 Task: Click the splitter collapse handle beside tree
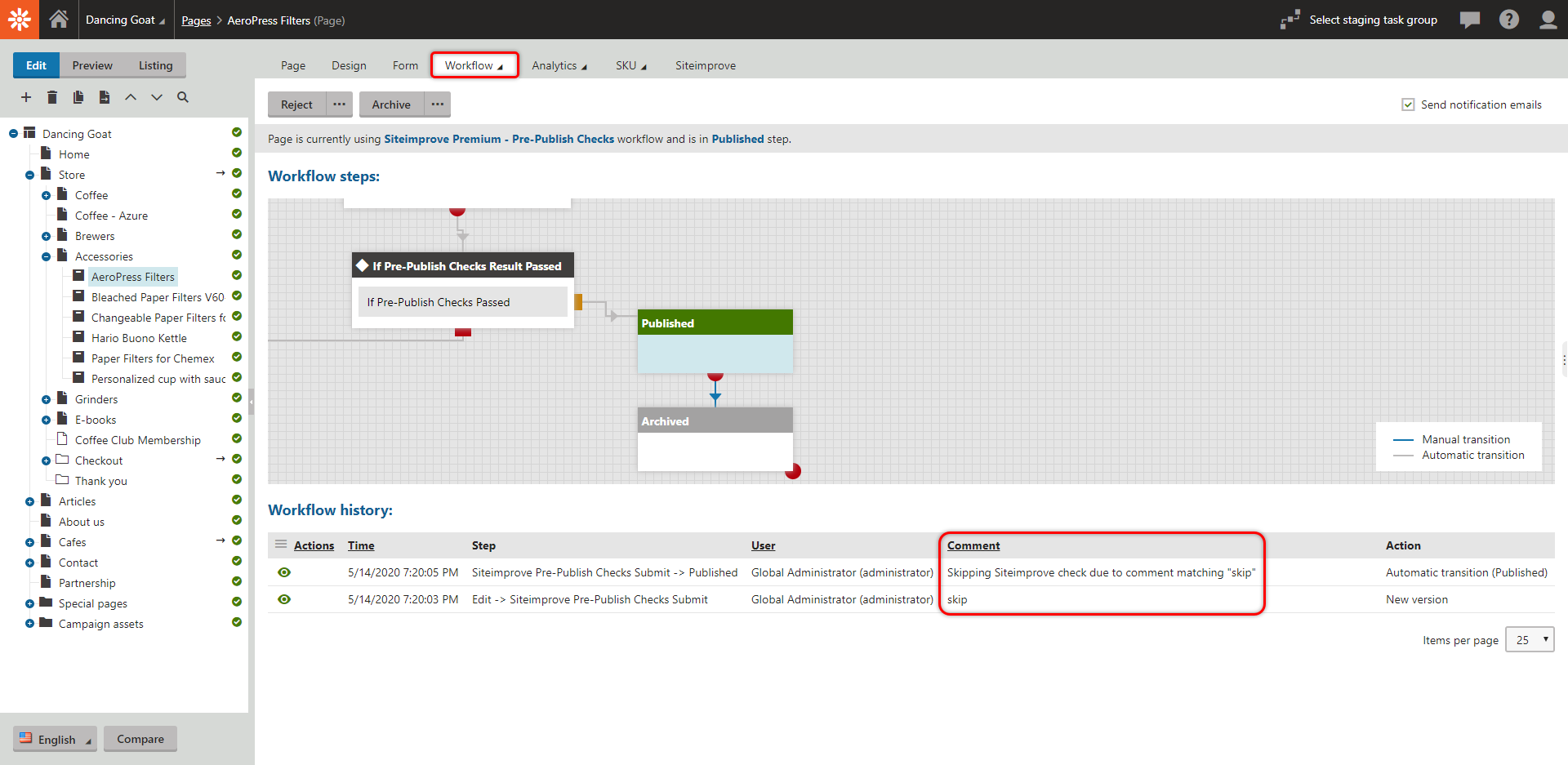[252, 401]
